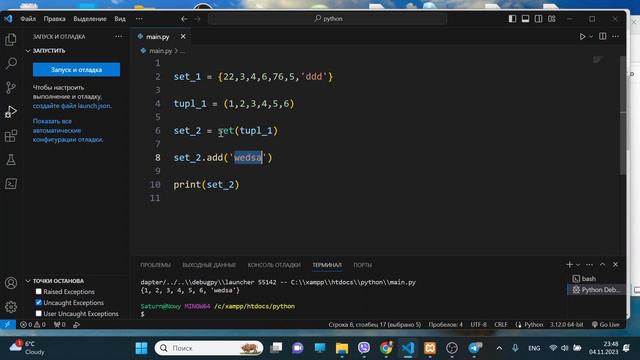This screenshot has width=640, height=360.
Task: Switch to the КОНСОЛЬ ОТЛАДКИ tab
Action: click(274, 265)
